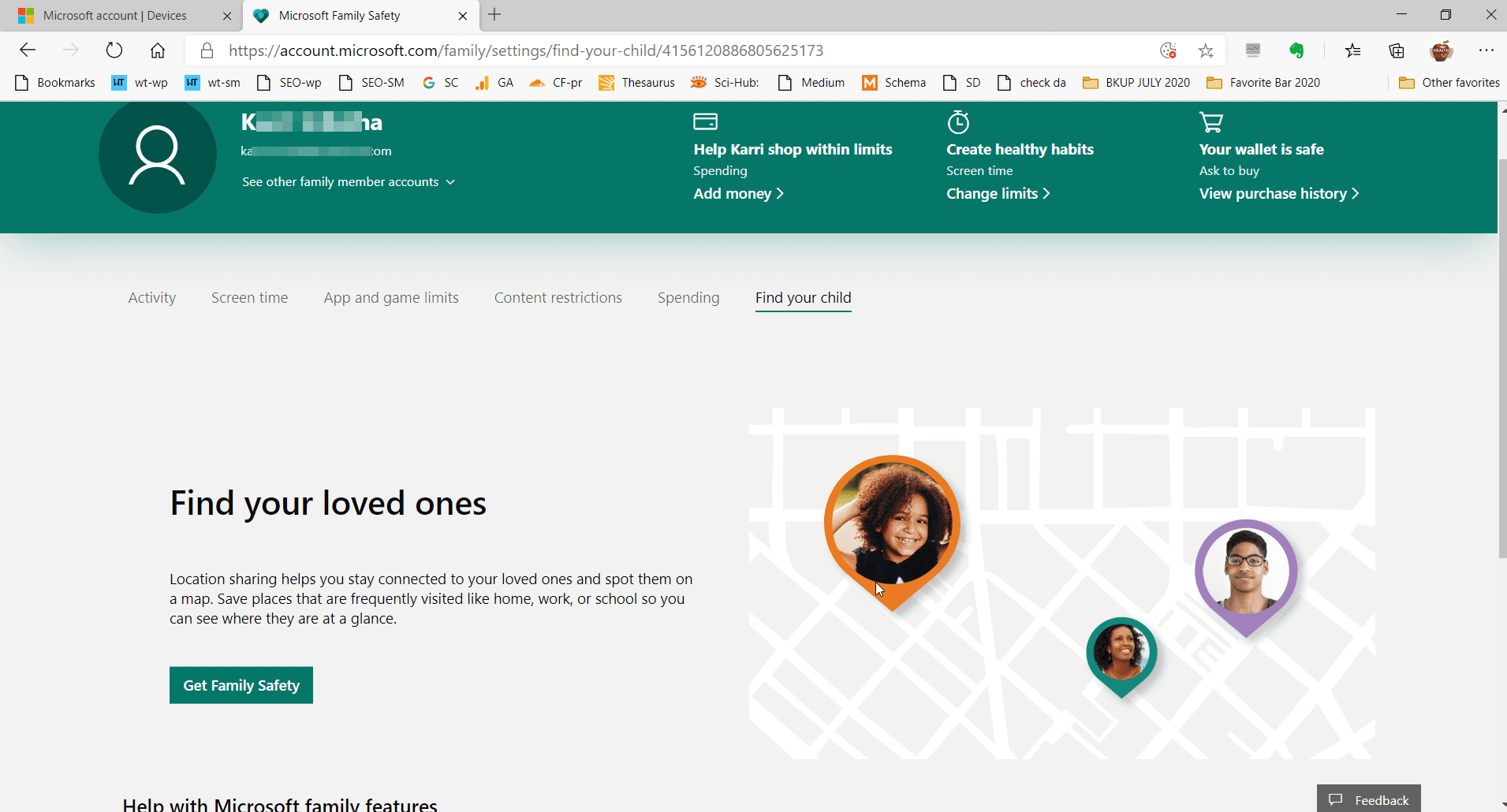Add page to favorites with star icon
1507x812 pixels.
tap(1206, 50)
